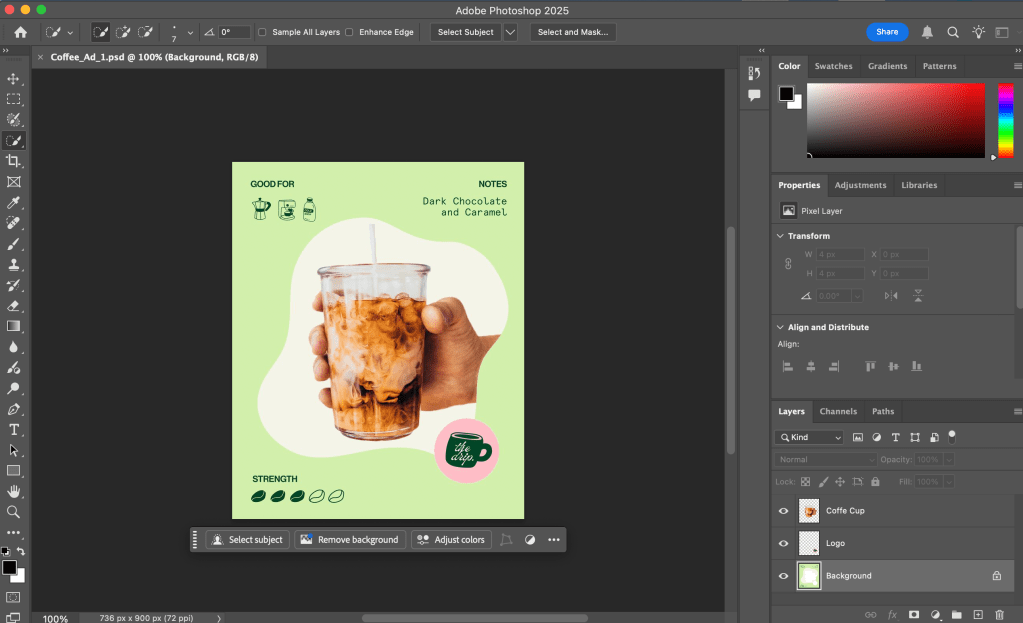
Task: Open the search magnifier icon beside Share
Action: [x=953, y=32]
